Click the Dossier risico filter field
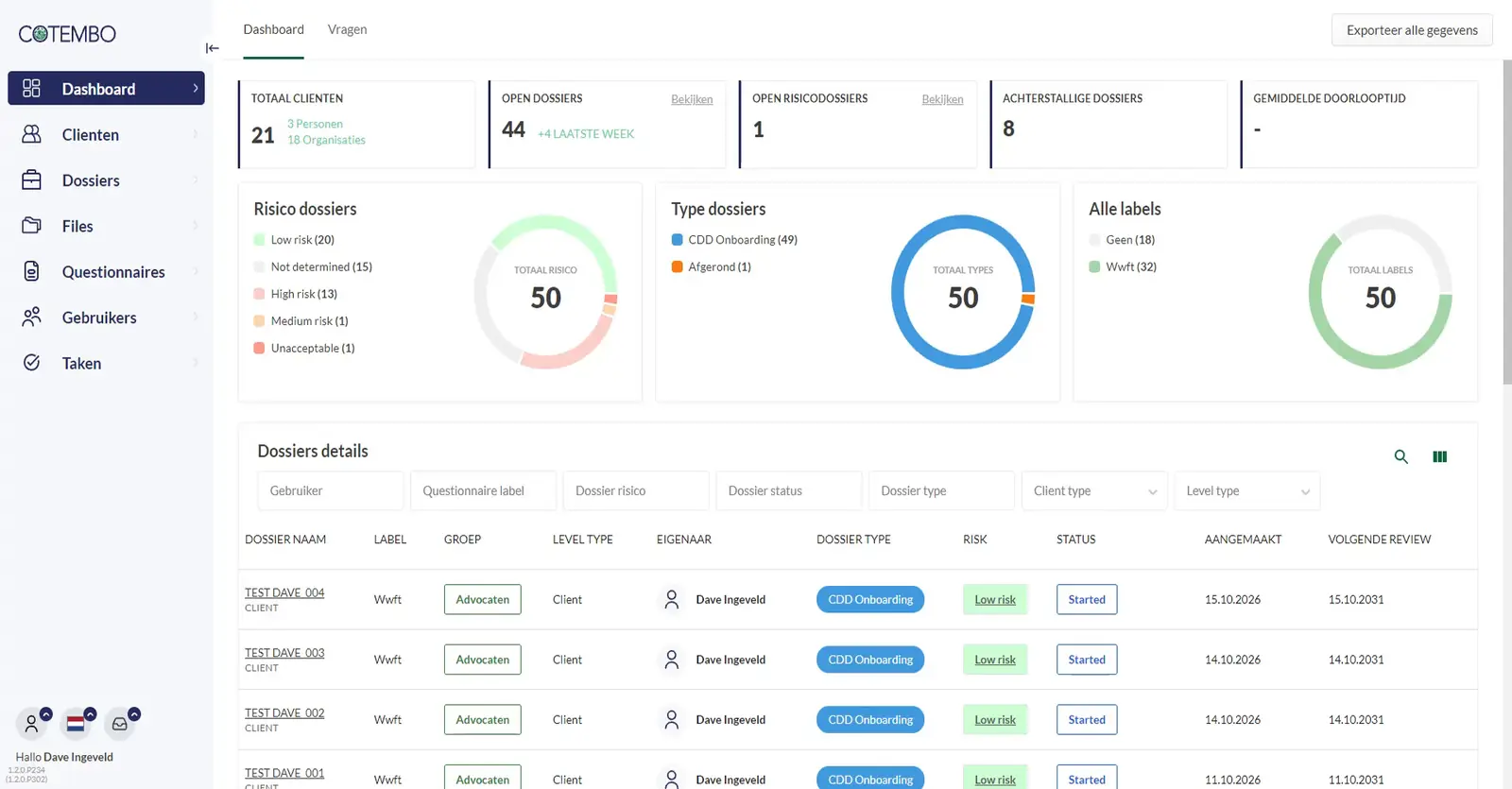Viewport: 1512px width, 789px height. (x=636, y=491)
